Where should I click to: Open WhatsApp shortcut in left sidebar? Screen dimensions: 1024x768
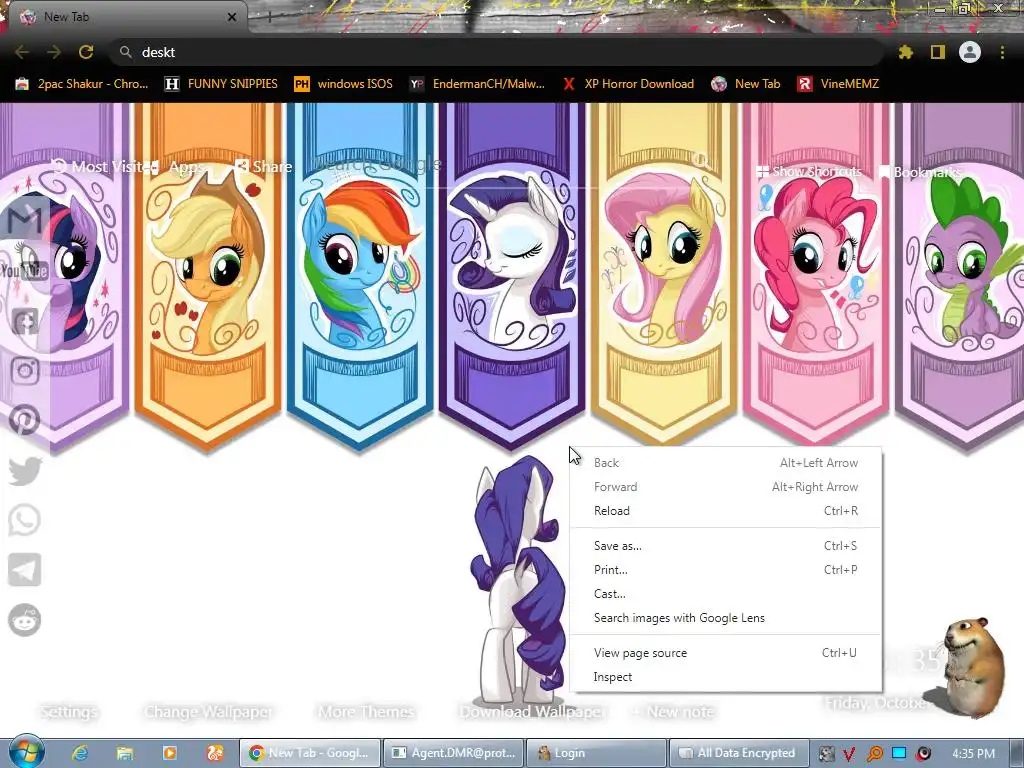coord(25,520)
